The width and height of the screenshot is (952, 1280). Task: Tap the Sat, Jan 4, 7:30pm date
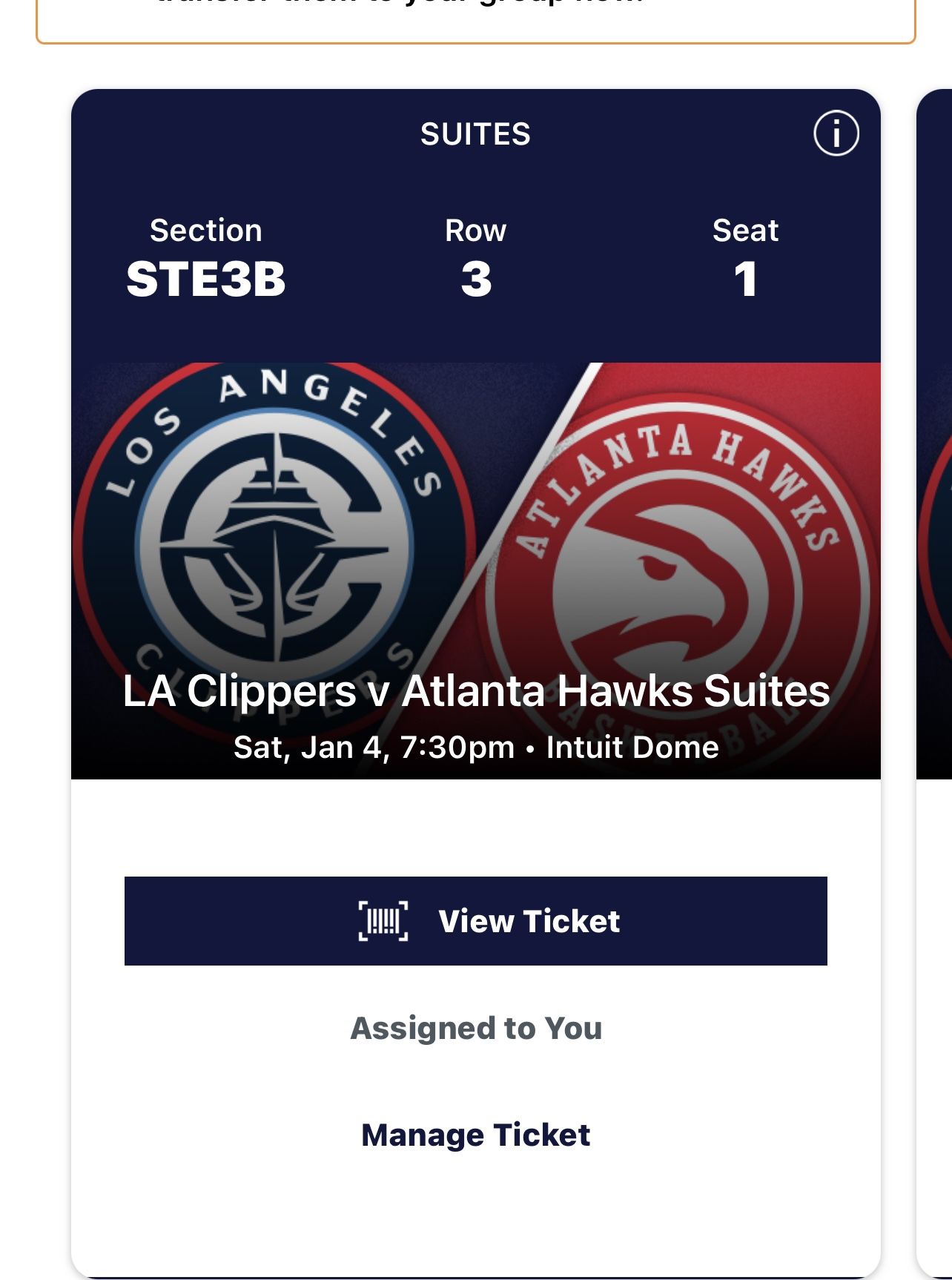pos(374,748)
